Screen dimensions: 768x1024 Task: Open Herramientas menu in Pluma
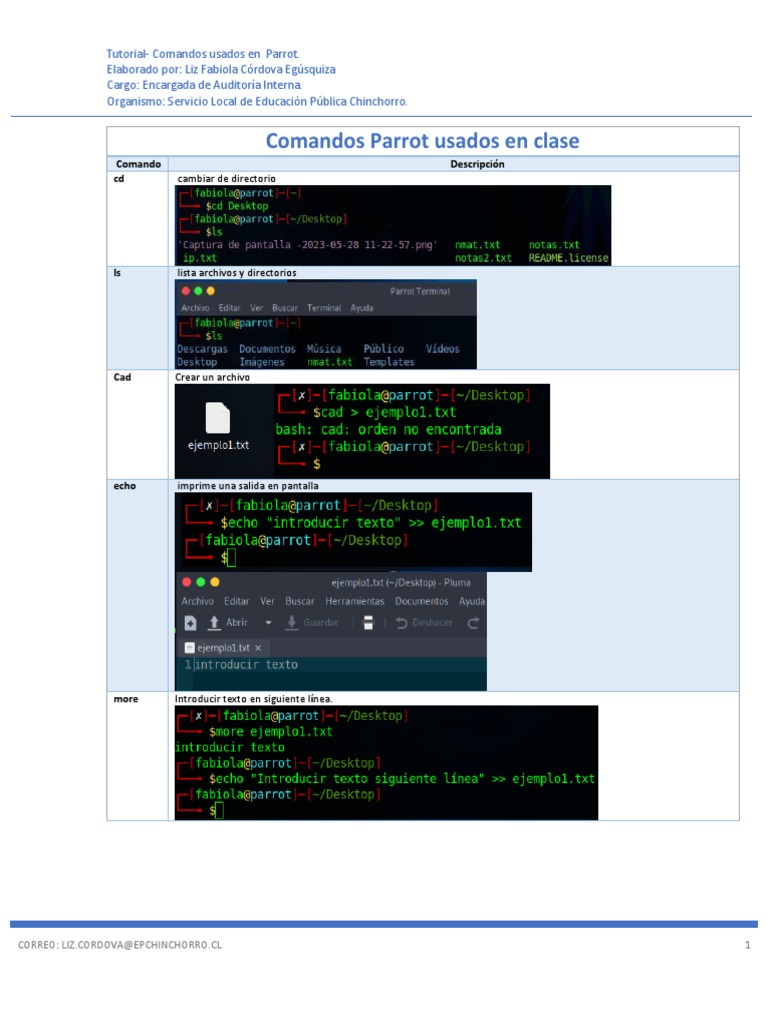355,601
